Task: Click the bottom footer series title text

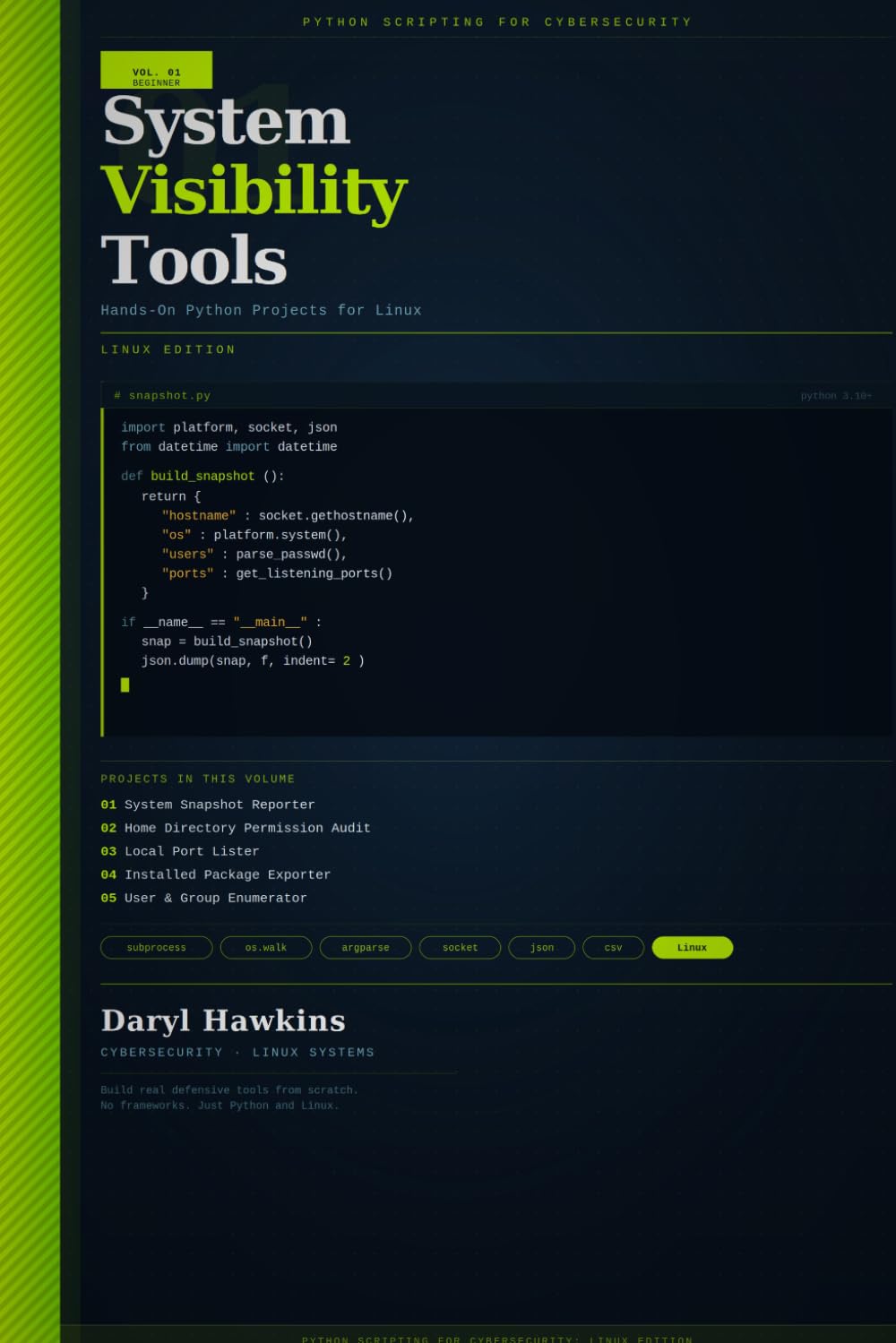Action: (x=497, y=1339)
